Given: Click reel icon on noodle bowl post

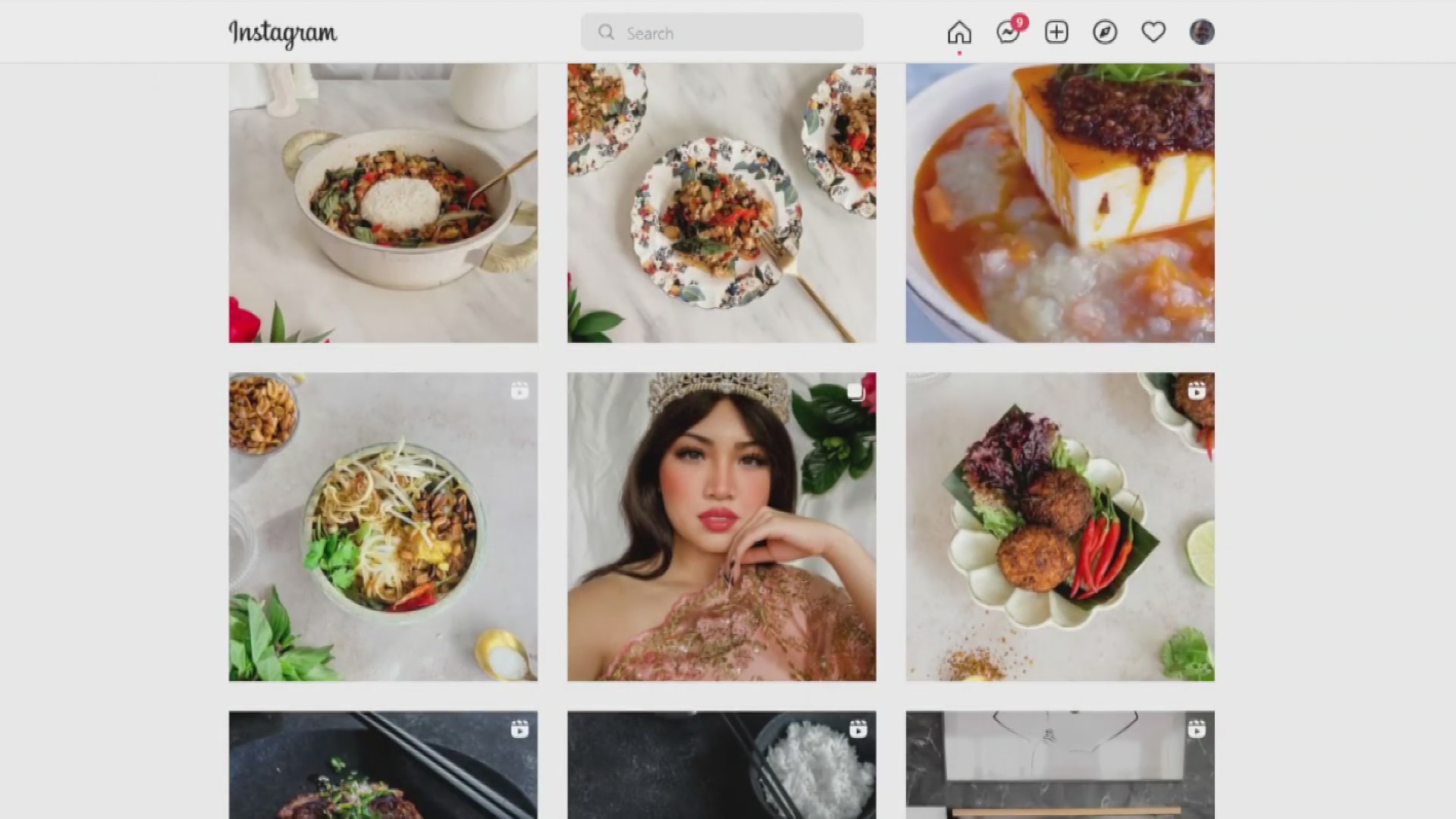Looking at the screenshot, I should pyautogui.click(x=519, y=391).
